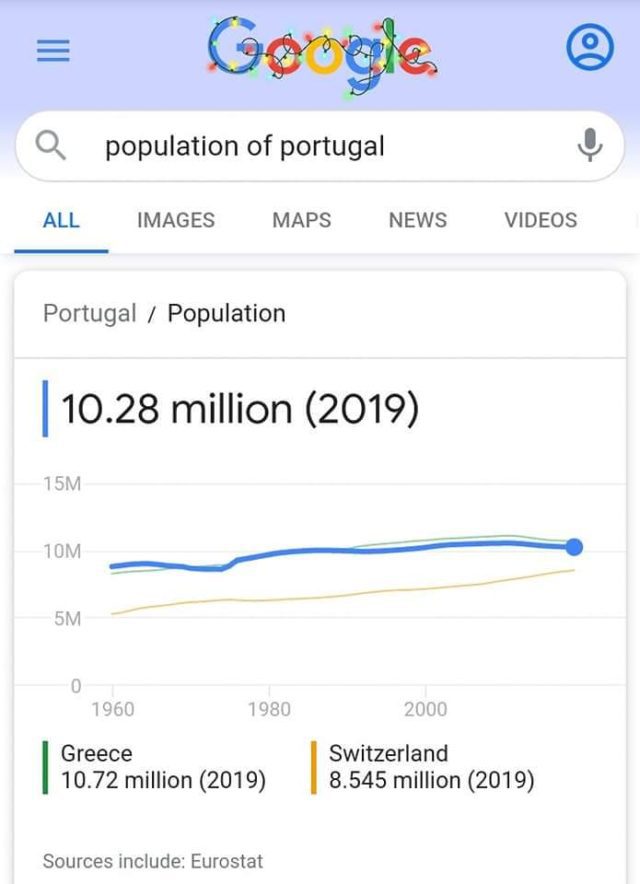Go to the NEWS tab
Viewport: 640px width, 884px height.
pos(417,220)
